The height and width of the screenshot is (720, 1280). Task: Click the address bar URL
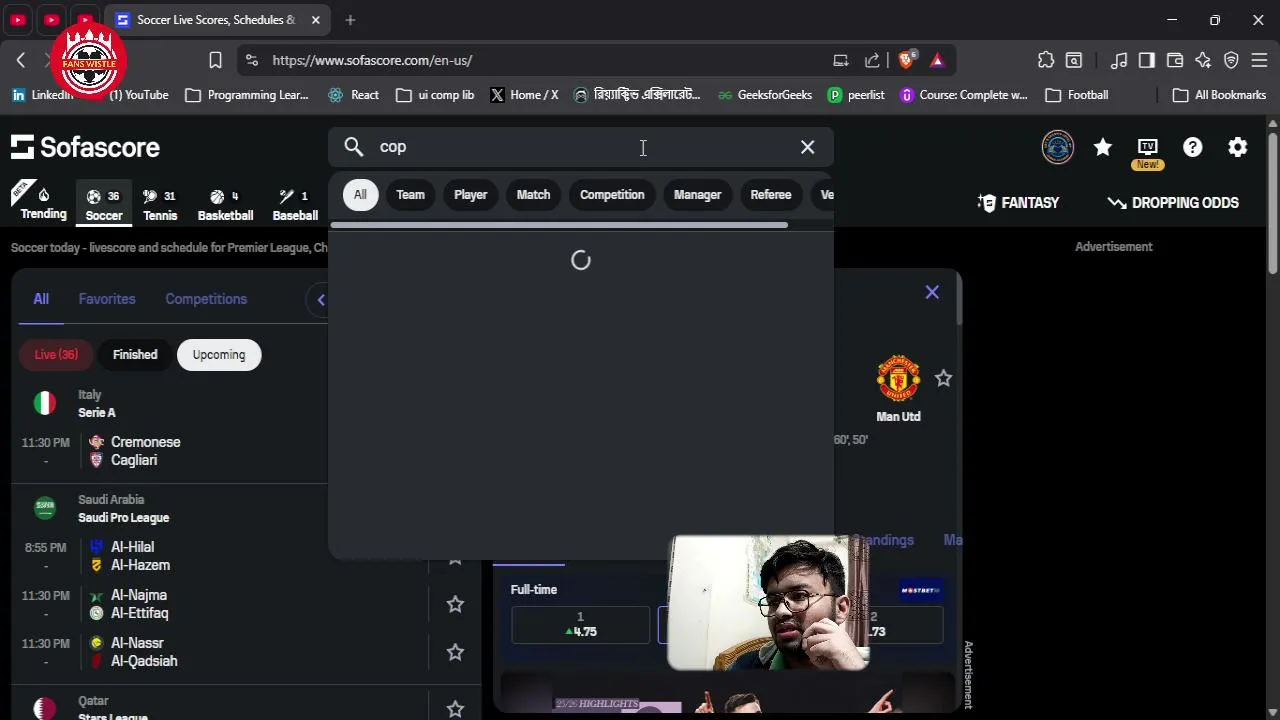pos(372,60)
